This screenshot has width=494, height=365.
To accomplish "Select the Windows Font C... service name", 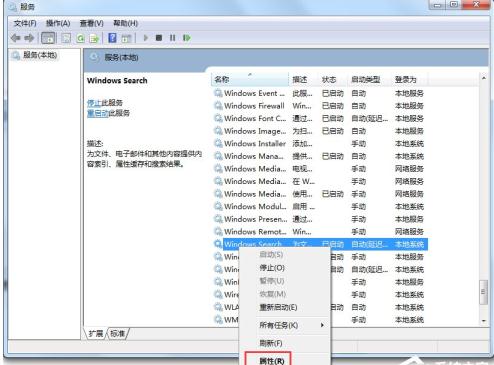I will click(x=255, y=118).
